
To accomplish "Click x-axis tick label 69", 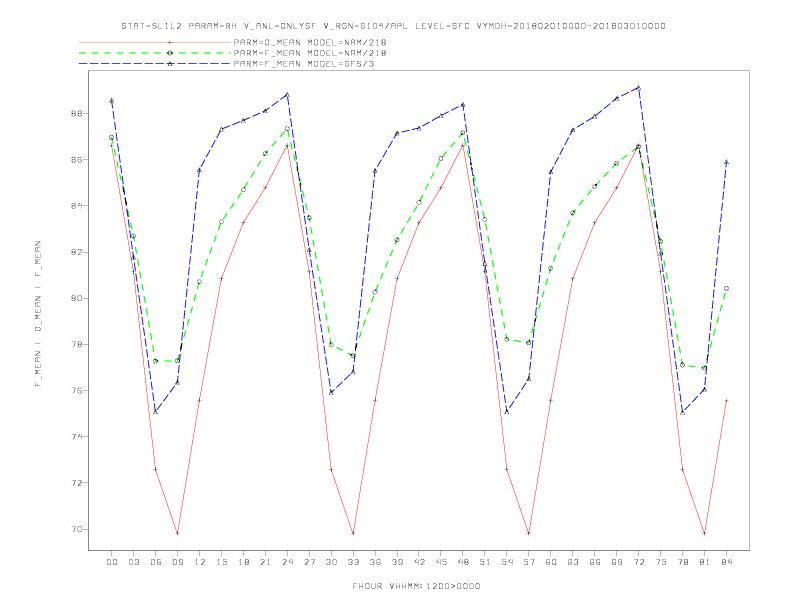I will click(x=617, y=562).
